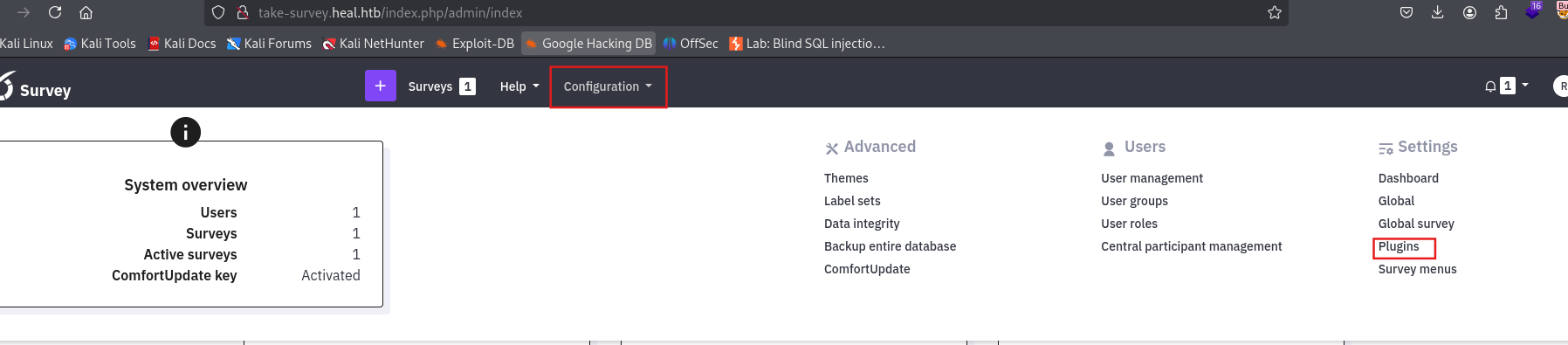Open User groups
1568x345 pixels.
[x=1134, y=201]
